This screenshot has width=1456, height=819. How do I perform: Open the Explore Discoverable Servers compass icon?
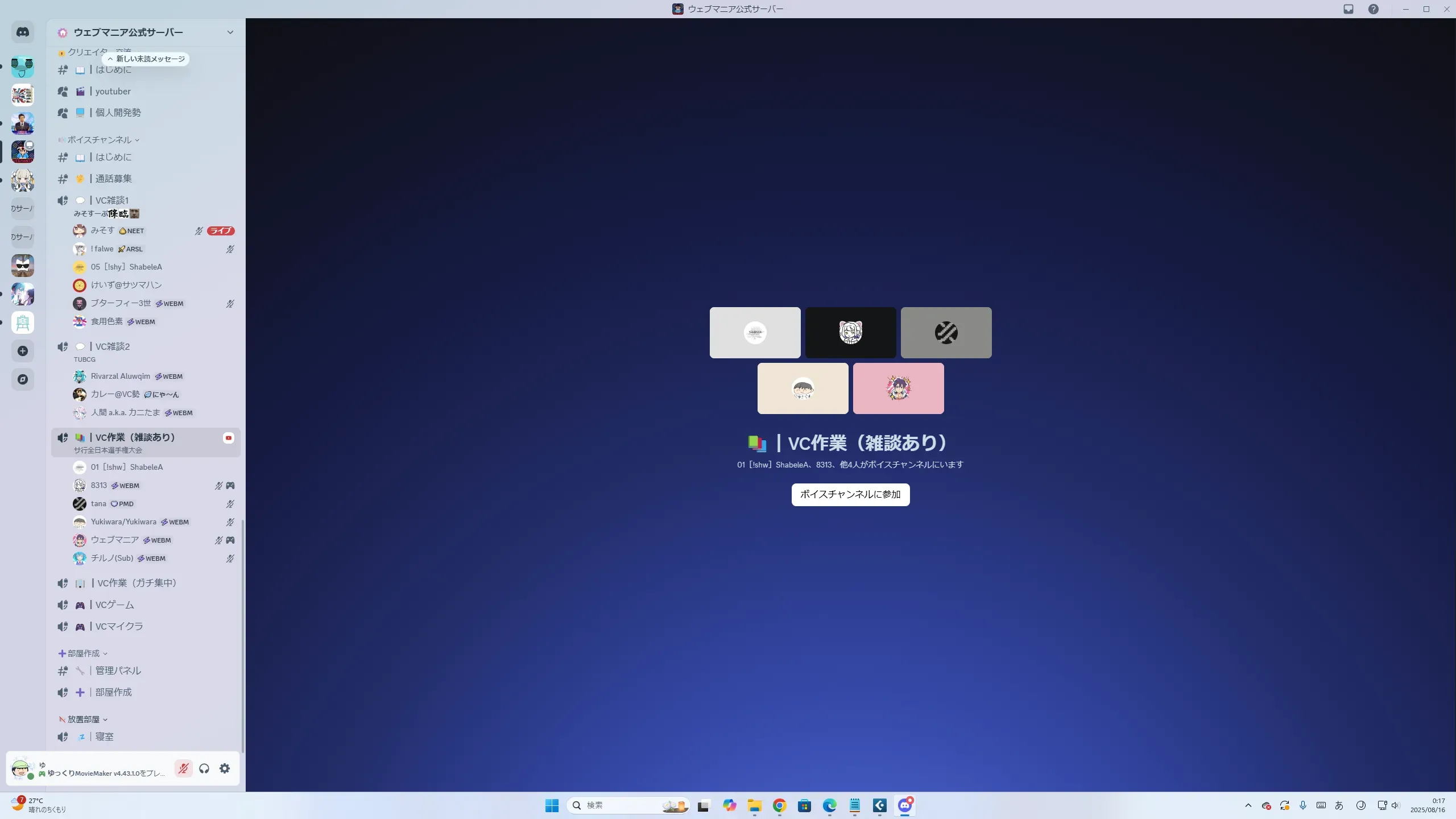(23, 379)
